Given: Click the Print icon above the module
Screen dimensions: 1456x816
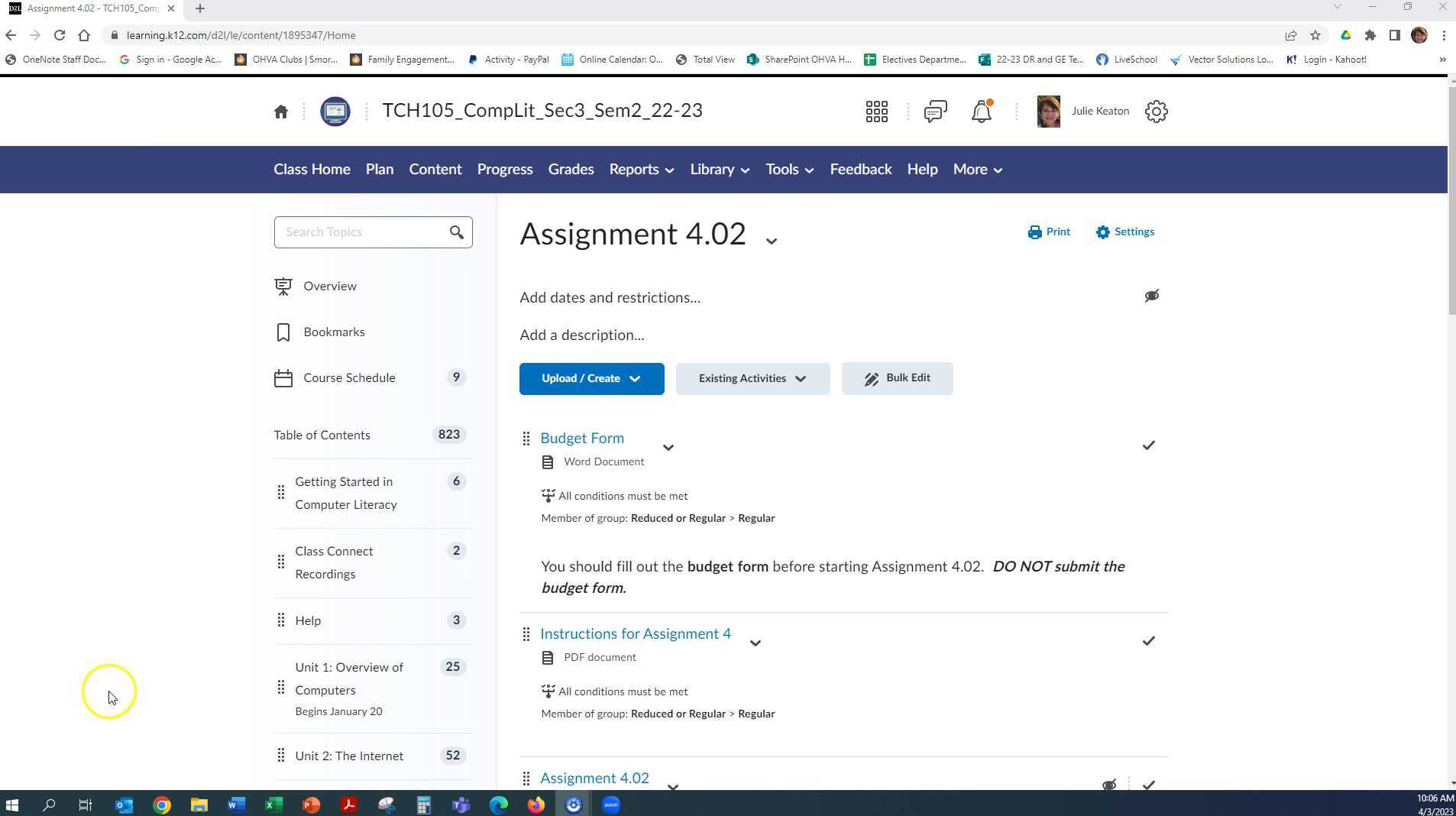Looking at the screenshot, I should pyautogui.click(x=1034, y=232).
